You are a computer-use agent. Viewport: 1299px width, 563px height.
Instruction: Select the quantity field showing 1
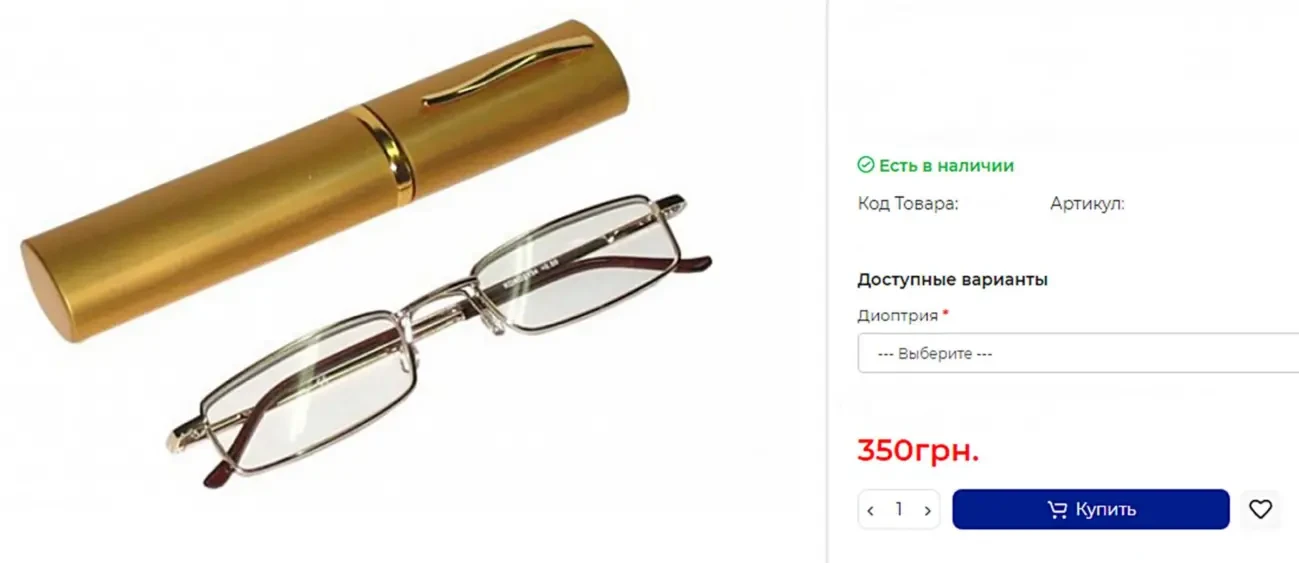899,509
